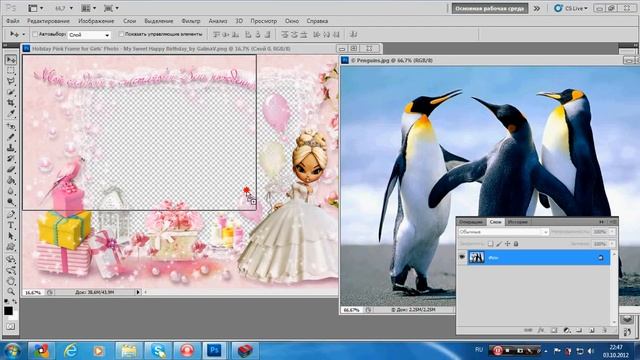Switch to the История tab
640x360 pixels.
[518, 222]
